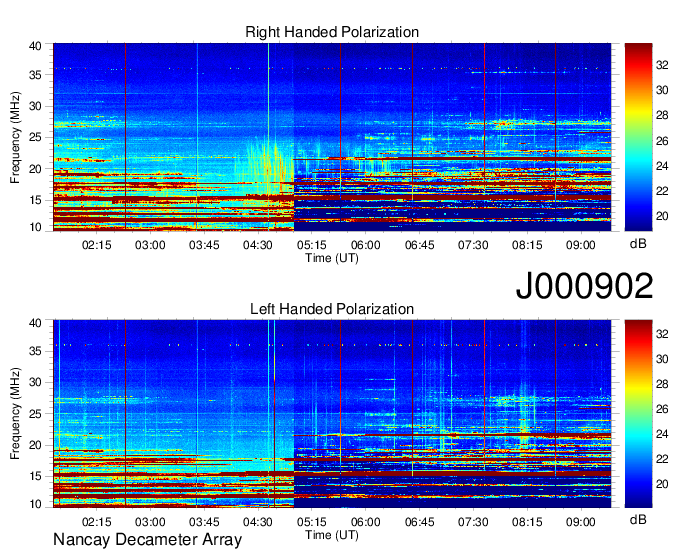Screen dimensions: 680x552
Task: Click the Nancay Decameter Array caption
Action: tap(147, 539)
